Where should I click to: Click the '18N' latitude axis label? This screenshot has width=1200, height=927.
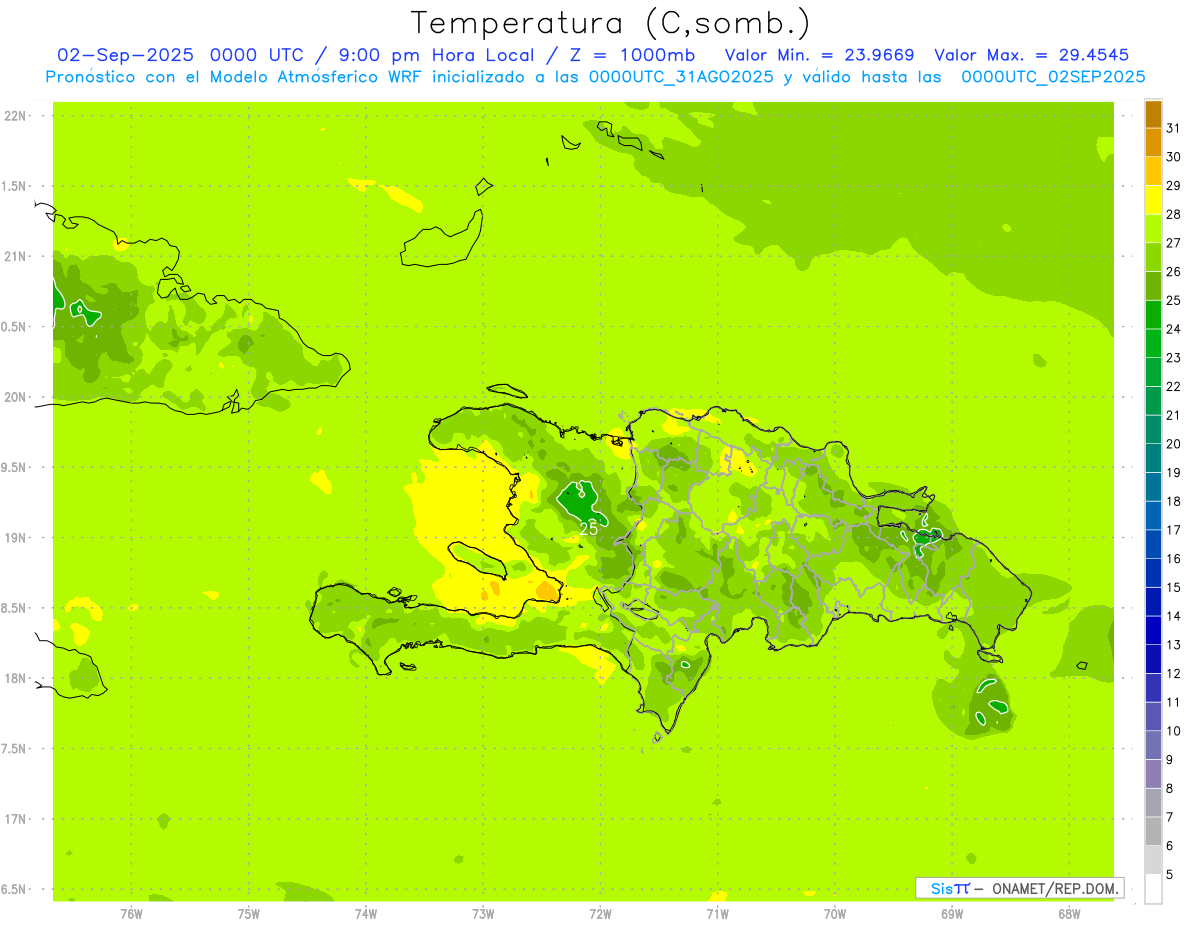click(x=16, y=678)
